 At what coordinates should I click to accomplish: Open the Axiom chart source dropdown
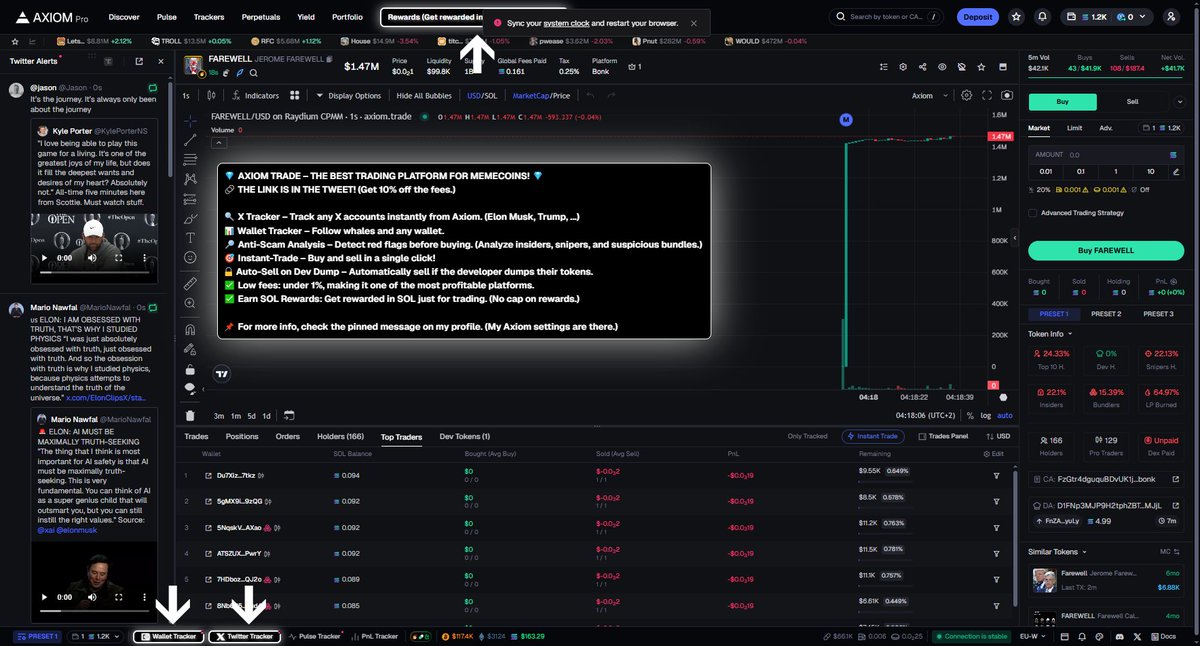928,96
